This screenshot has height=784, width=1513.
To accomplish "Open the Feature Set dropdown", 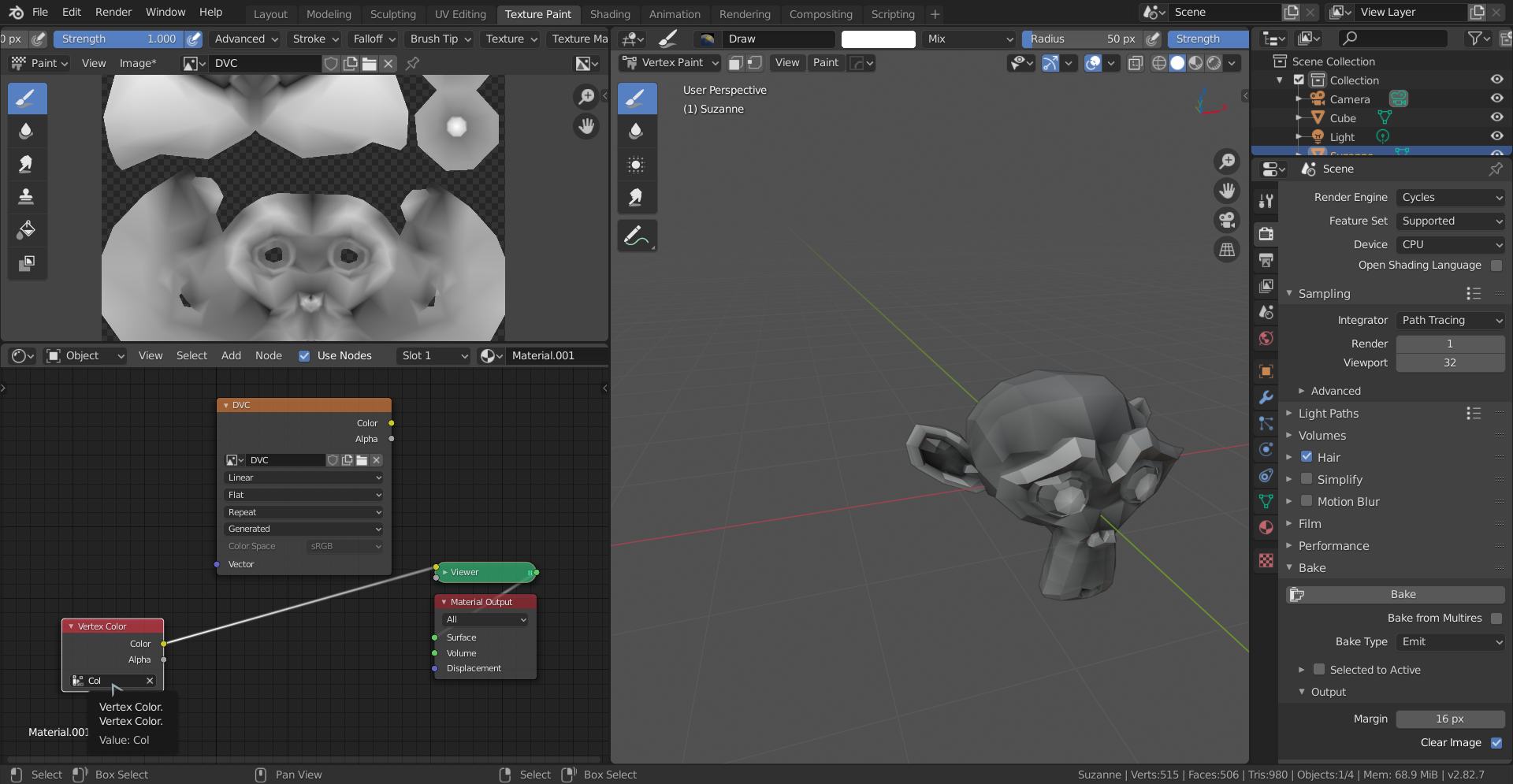I will coord(1451,221).
